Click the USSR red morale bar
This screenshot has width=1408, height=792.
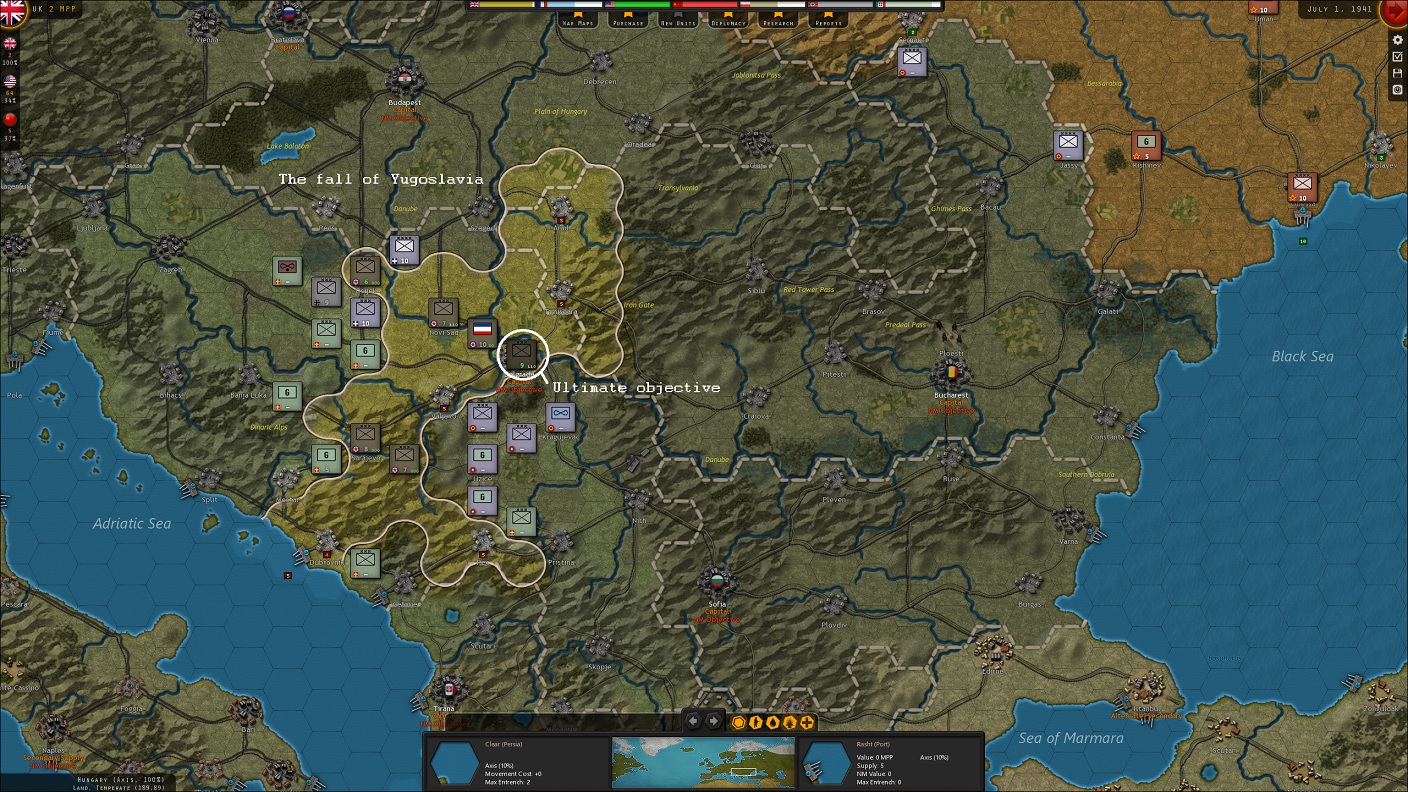tap(705, 5)
